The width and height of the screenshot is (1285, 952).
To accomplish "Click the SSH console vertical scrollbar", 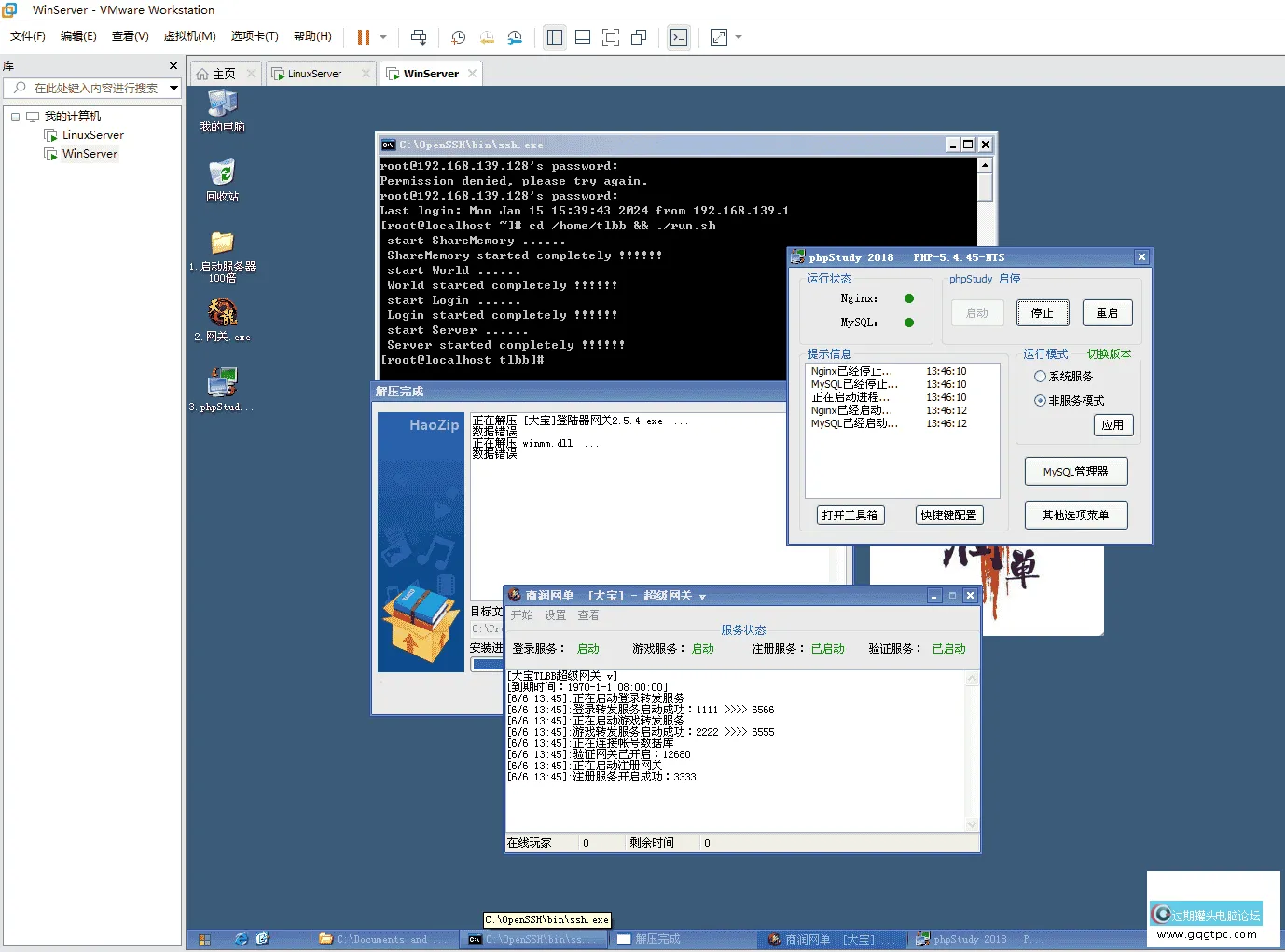I will point(985,186).
